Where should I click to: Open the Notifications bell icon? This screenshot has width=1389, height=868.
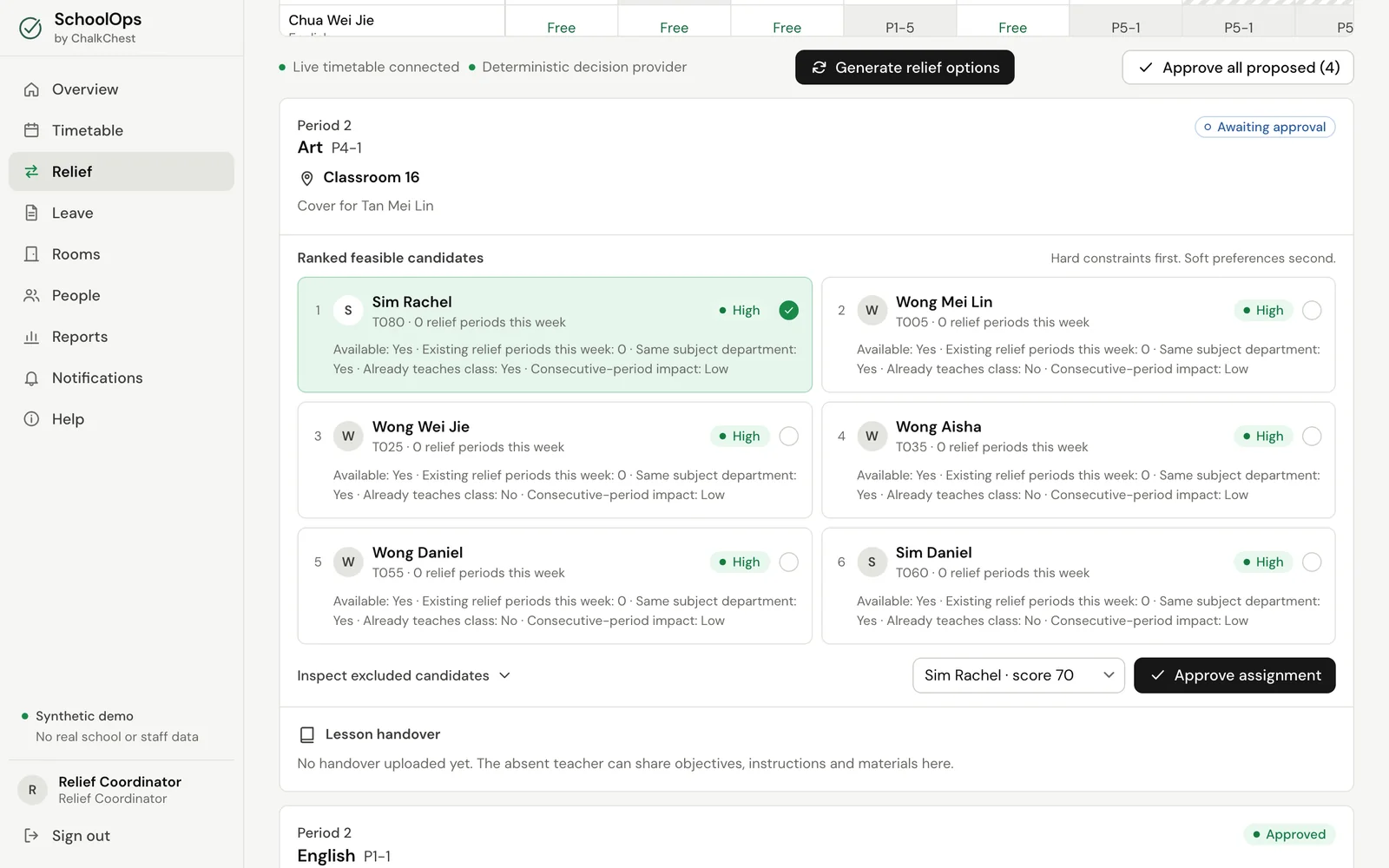(x=31, y=378)
